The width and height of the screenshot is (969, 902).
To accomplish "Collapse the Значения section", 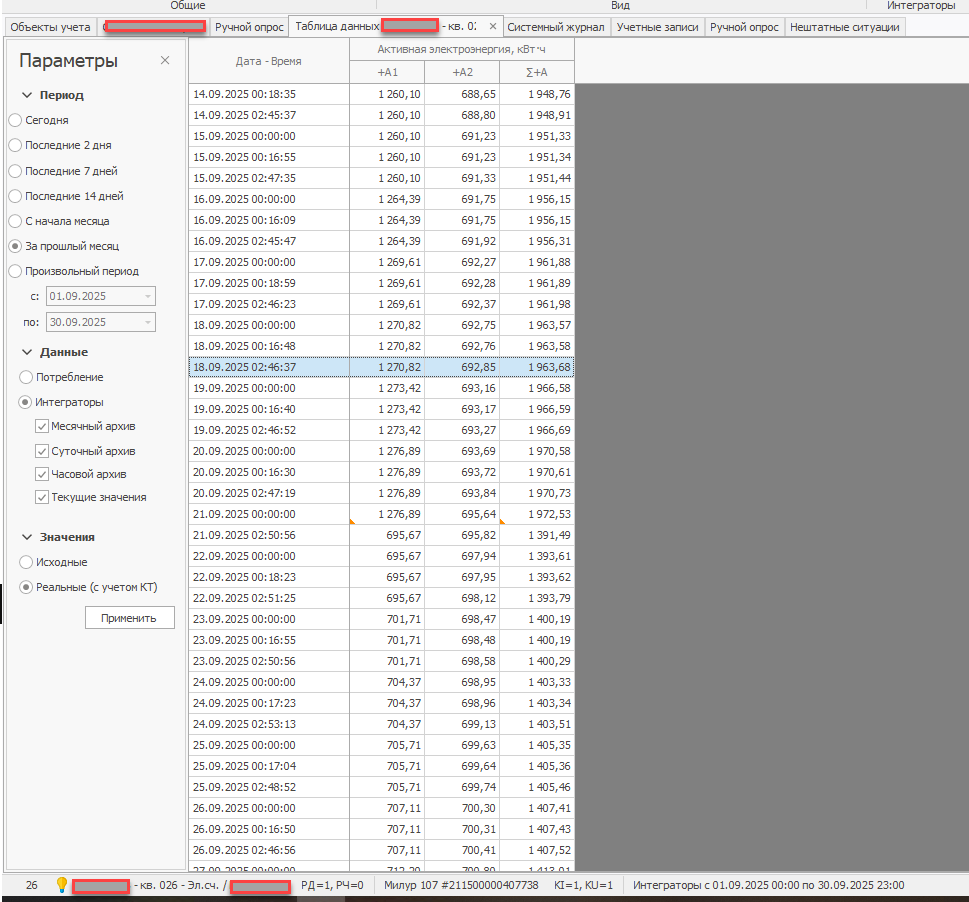I will 26,538.
